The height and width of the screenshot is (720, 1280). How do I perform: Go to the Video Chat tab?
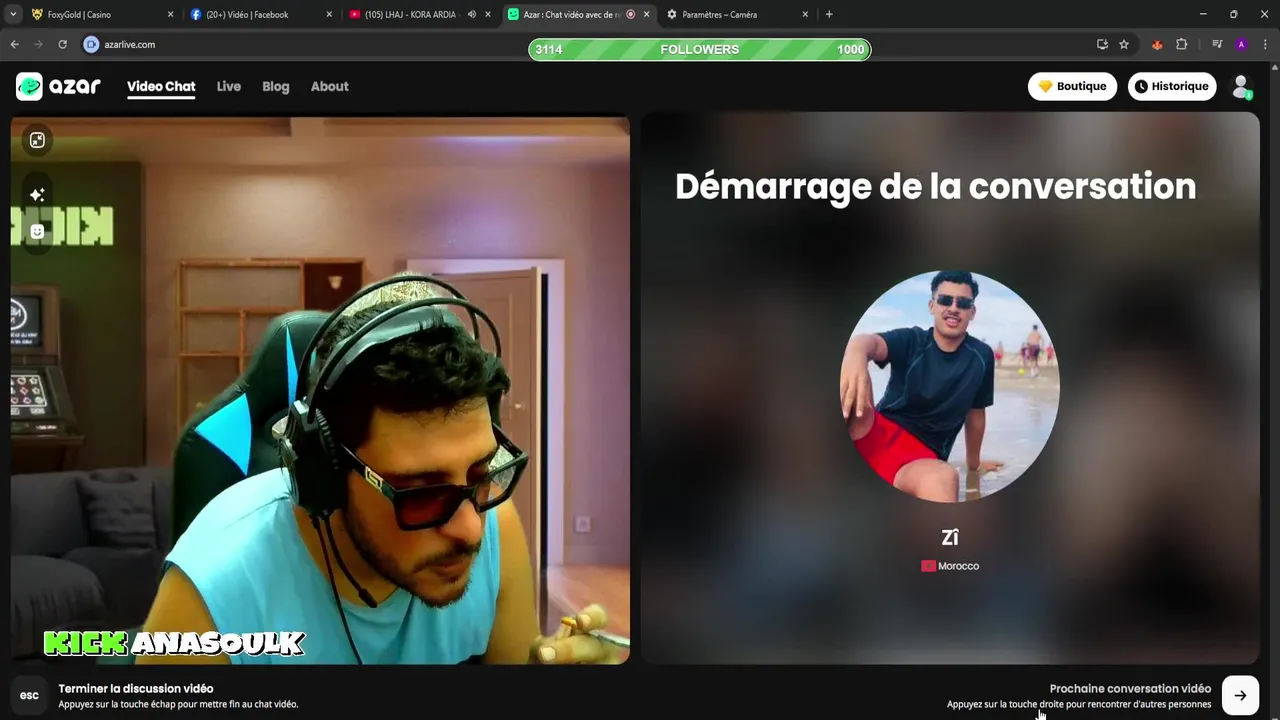point(161,86)
